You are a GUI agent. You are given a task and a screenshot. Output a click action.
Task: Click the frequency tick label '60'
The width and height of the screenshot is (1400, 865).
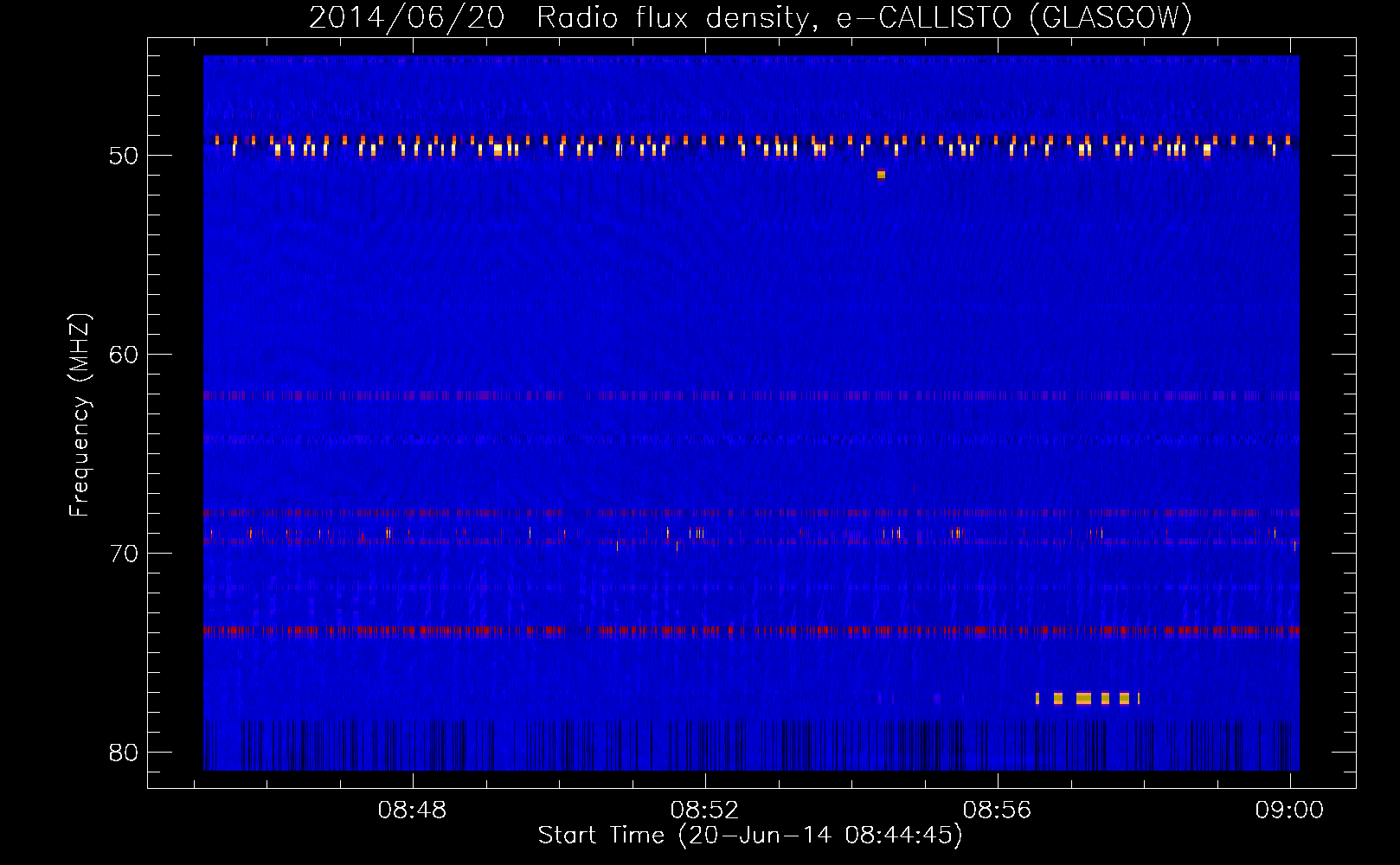tap(124, 355)
